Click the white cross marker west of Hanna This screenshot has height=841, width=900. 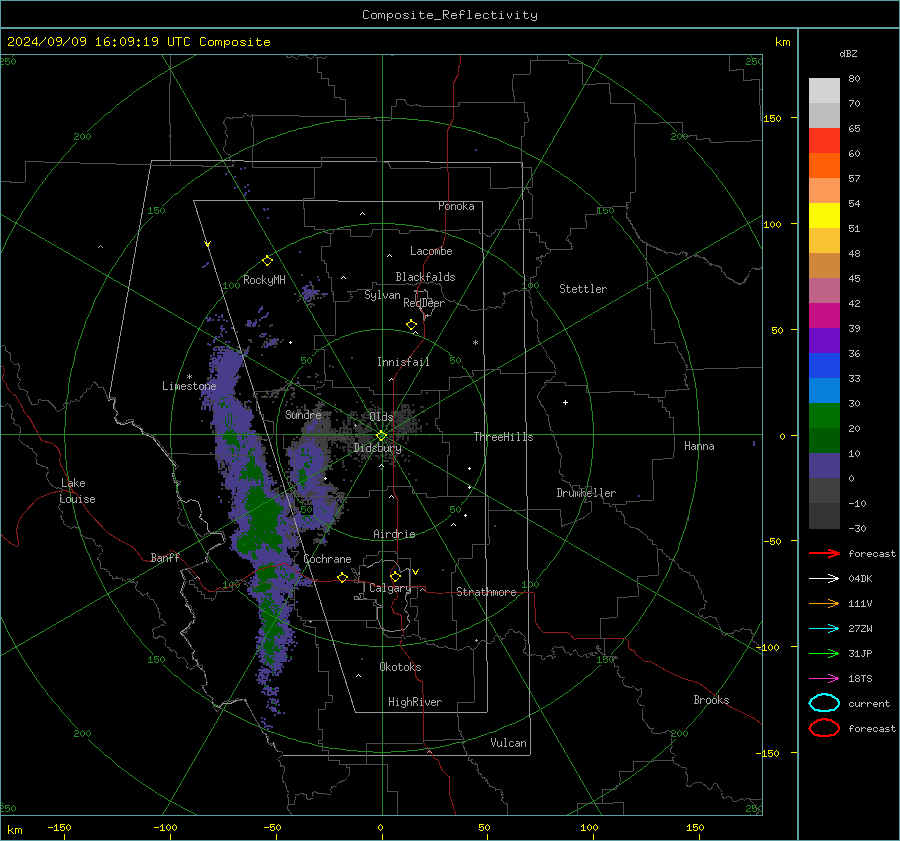(x=565, y=402)
